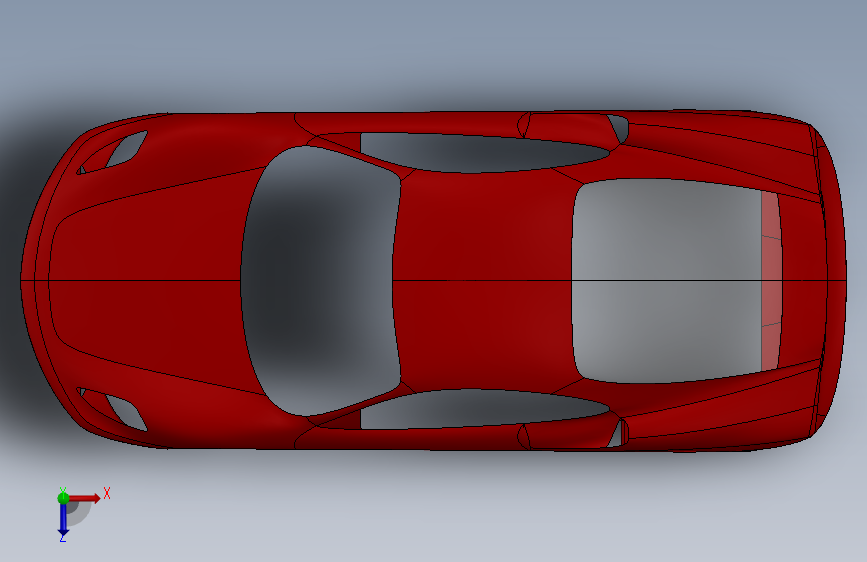Pick the upper rear quarter vent opening

619,127
